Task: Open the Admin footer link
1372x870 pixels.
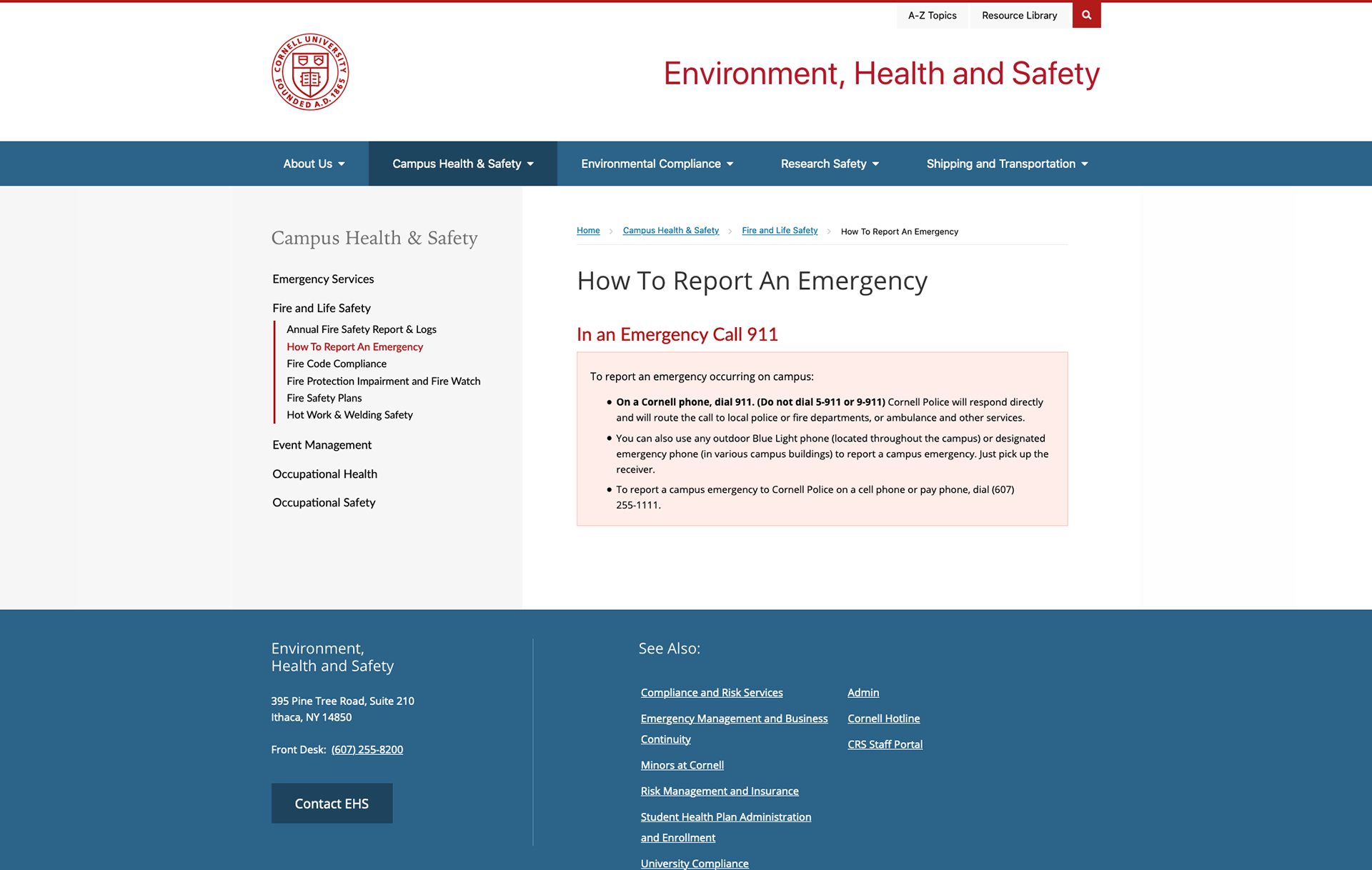Action: (x=863, y=692)
